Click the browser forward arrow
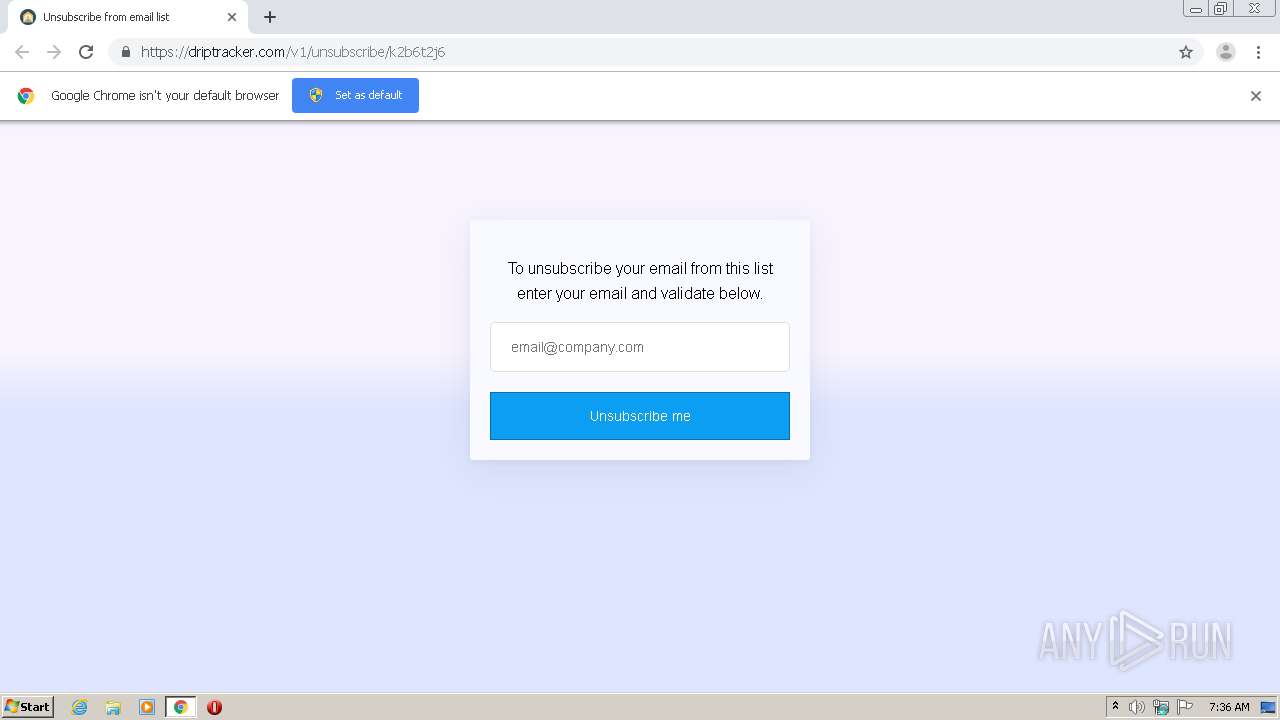 [x=54, y=52]
